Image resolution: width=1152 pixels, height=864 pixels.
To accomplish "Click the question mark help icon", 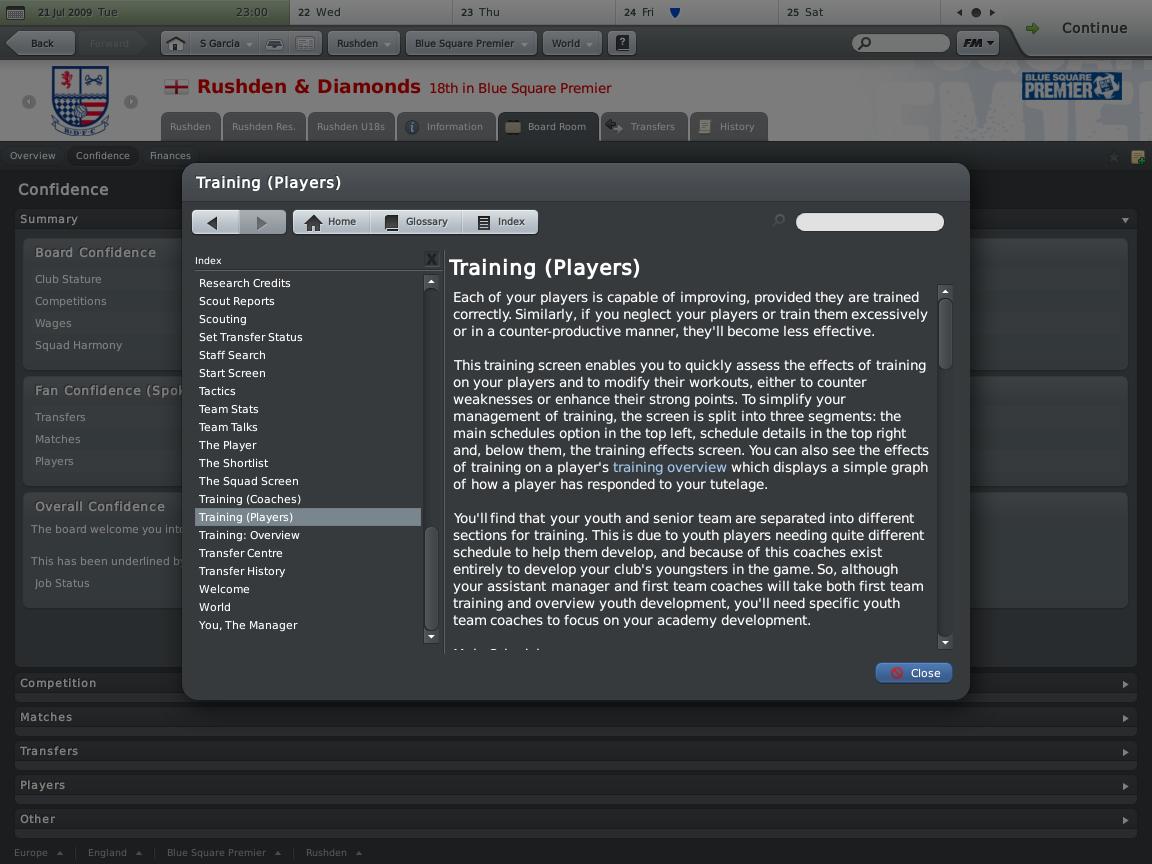I will point(623,43).
